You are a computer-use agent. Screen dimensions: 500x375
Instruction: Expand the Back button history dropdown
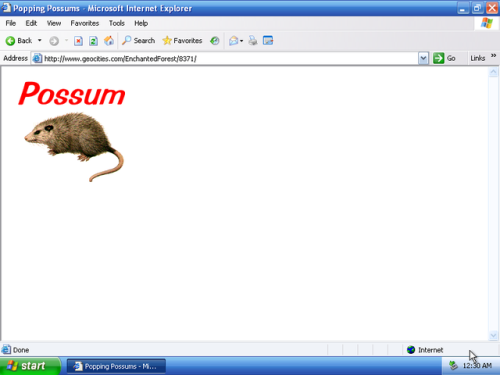(40, 41)
